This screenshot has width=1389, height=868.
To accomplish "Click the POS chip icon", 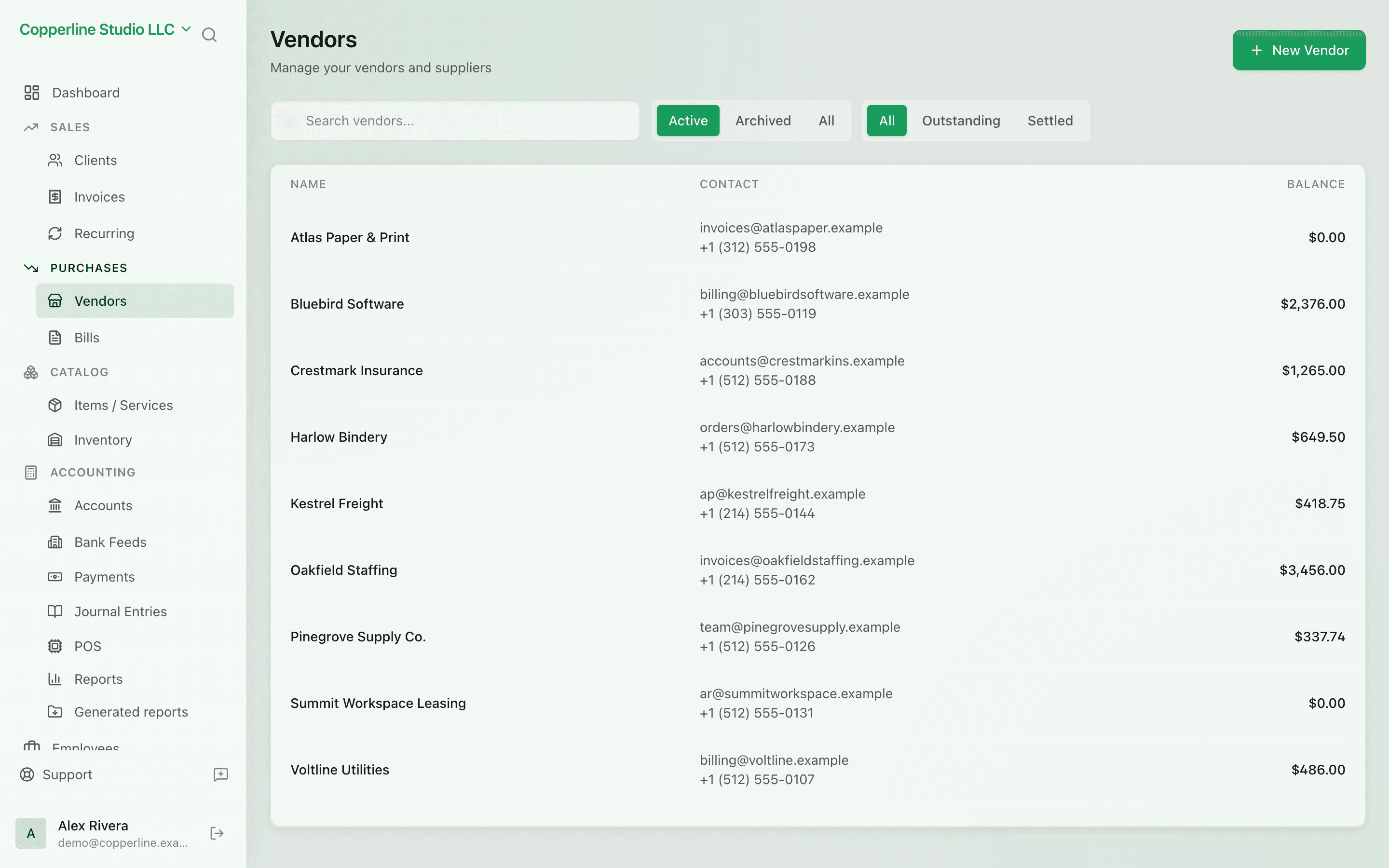I will [55, 646].
